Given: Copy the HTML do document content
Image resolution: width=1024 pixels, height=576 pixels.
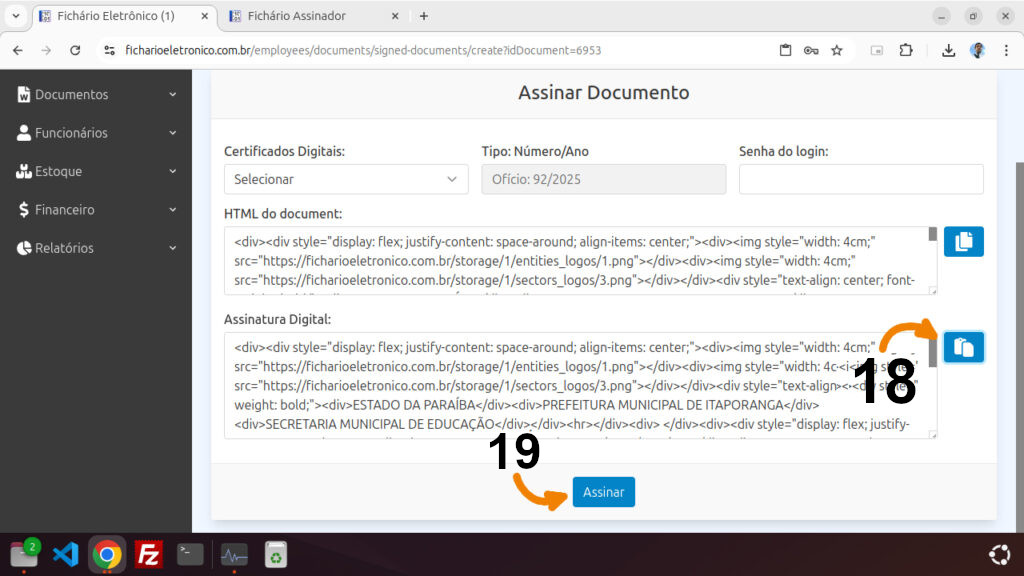Looking at the screenshot, I should point(963,242).
